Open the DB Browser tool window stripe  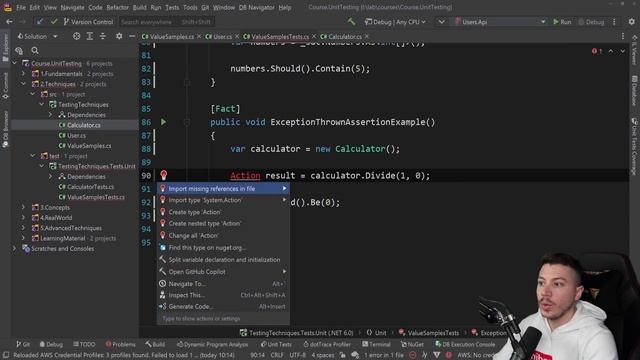(x=5, y=129)
